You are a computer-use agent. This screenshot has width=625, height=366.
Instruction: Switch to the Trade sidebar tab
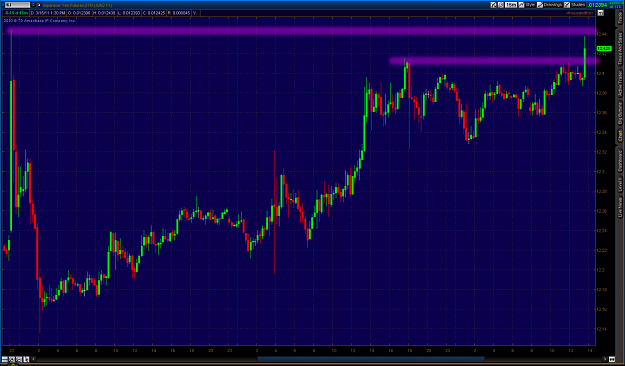[620, 17]
